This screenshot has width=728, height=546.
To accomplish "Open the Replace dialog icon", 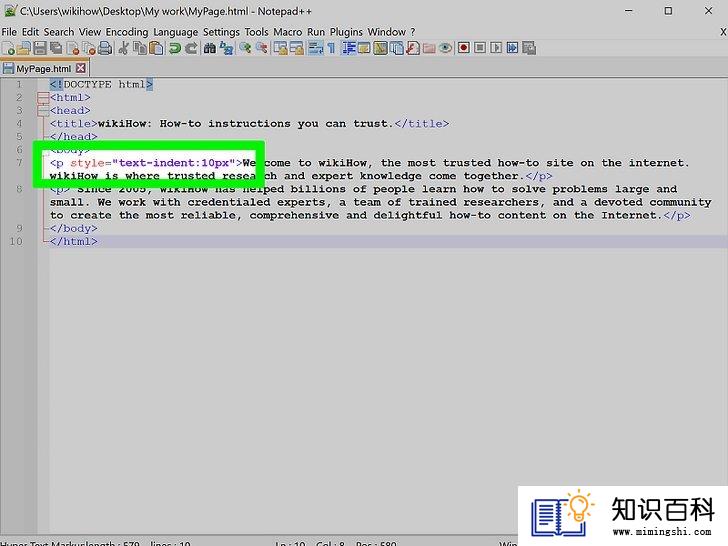I will point(226,48).
